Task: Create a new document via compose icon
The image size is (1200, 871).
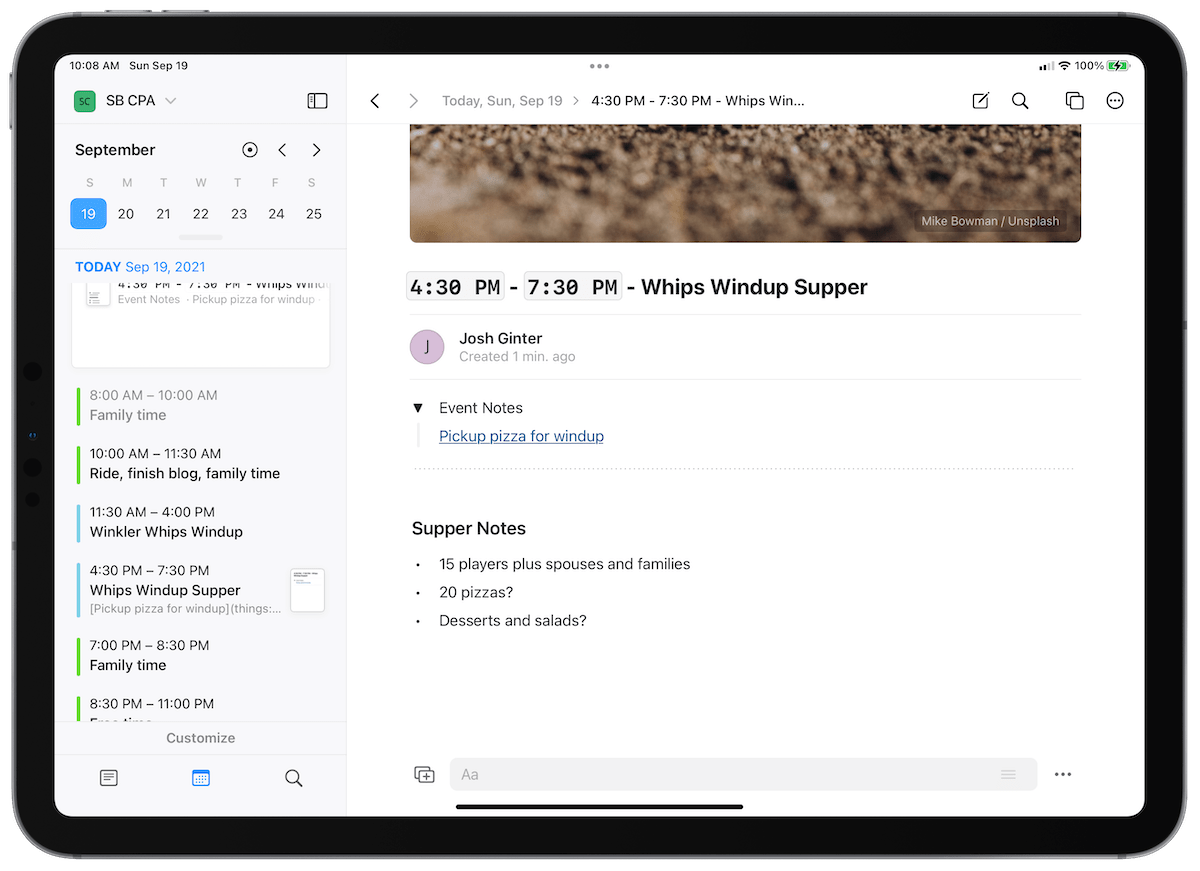Action: pyautogui.click(x=981, y=101)
